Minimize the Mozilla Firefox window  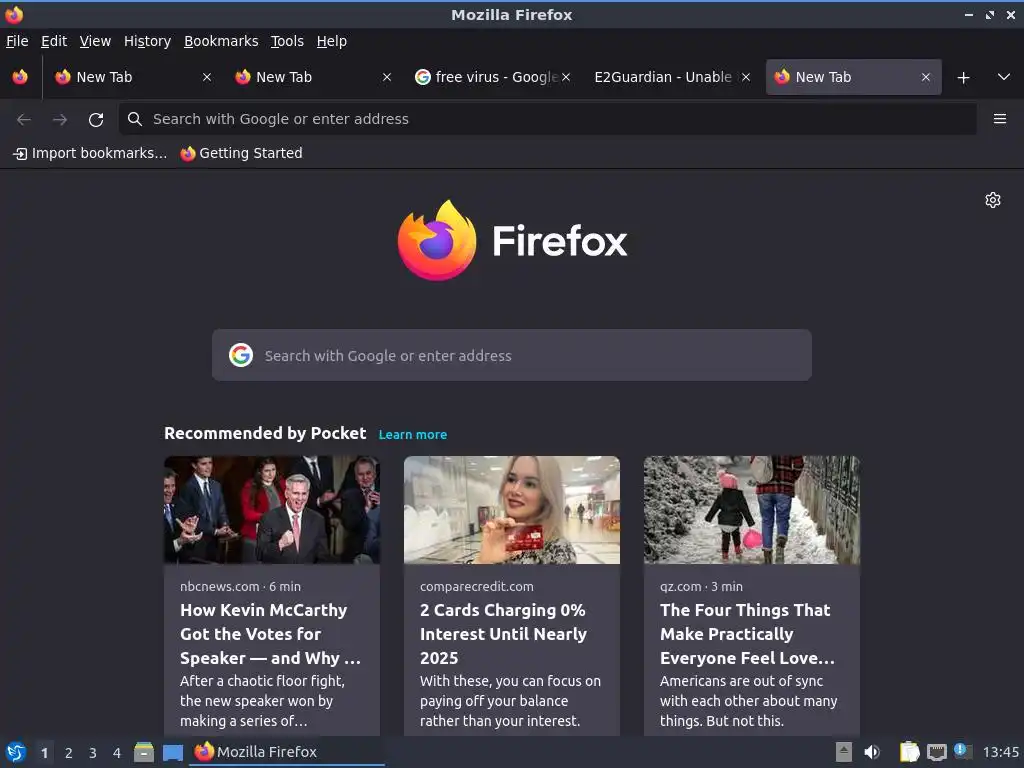pos(968,14)
